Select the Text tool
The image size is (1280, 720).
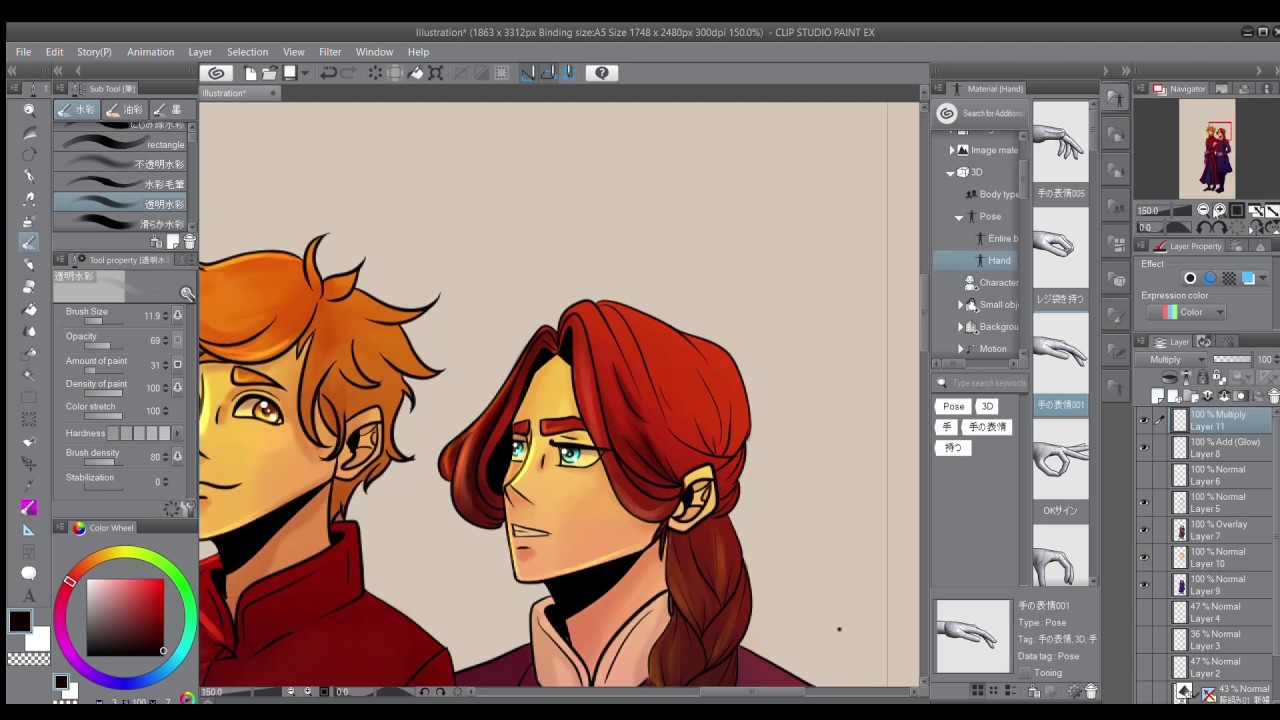click(x=29, y=596)
